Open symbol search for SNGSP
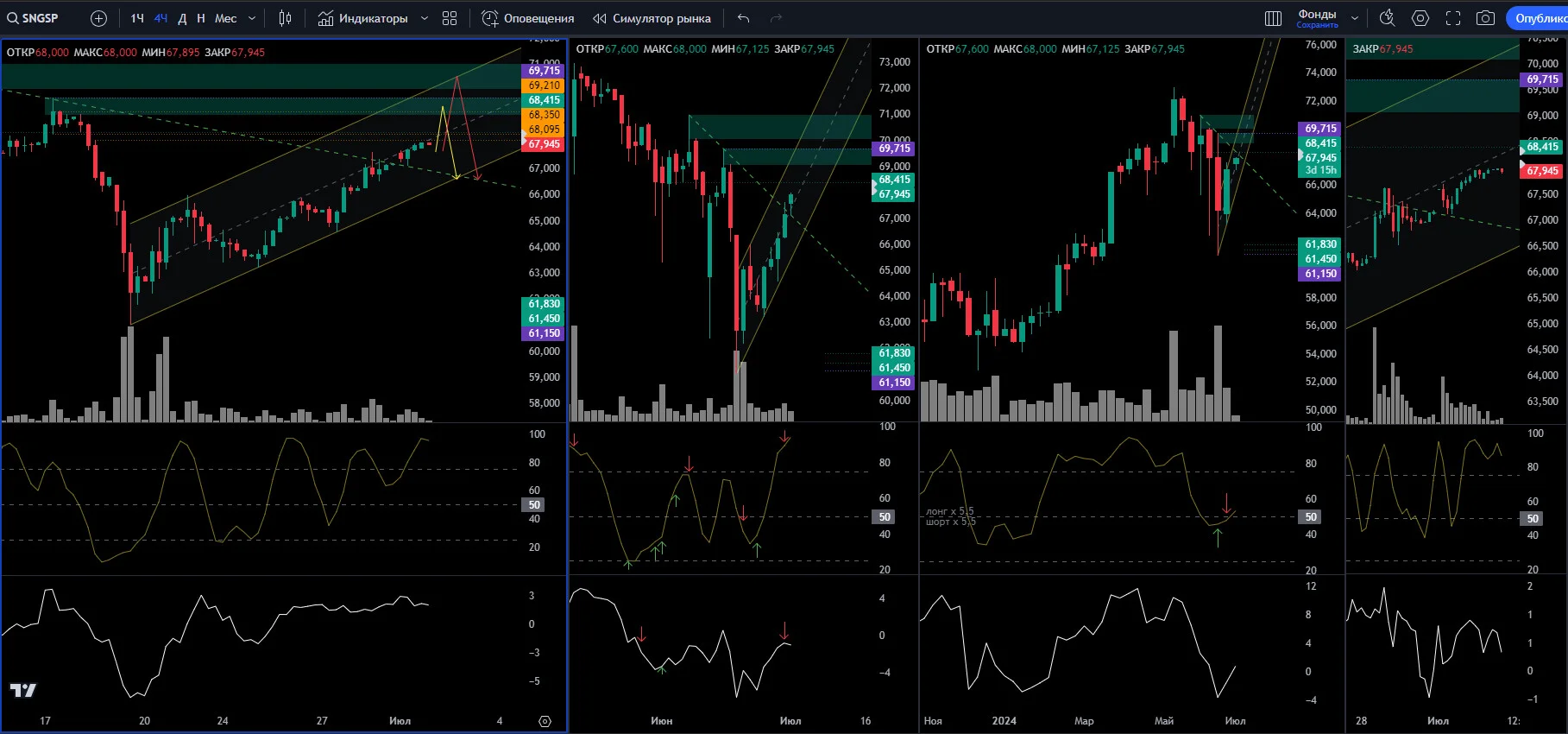 (33, 18)
